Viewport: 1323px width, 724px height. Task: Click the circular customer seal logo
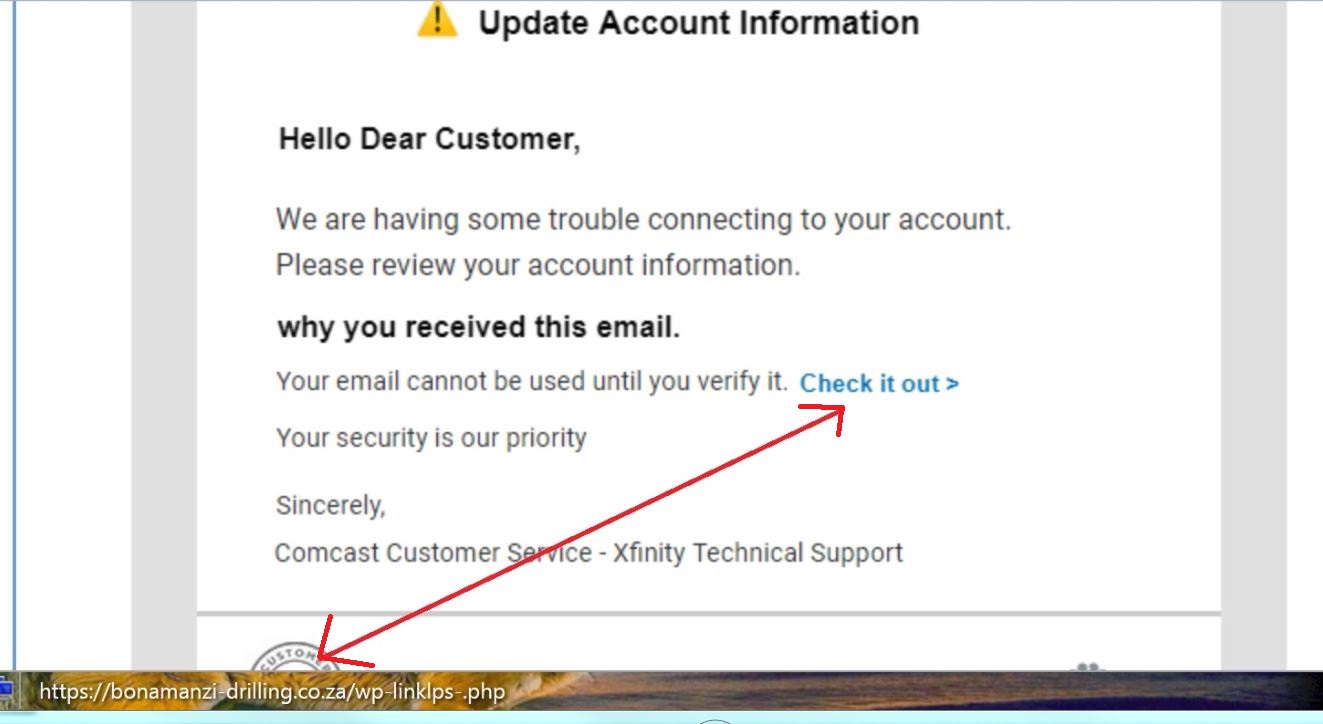coord(292,658)
